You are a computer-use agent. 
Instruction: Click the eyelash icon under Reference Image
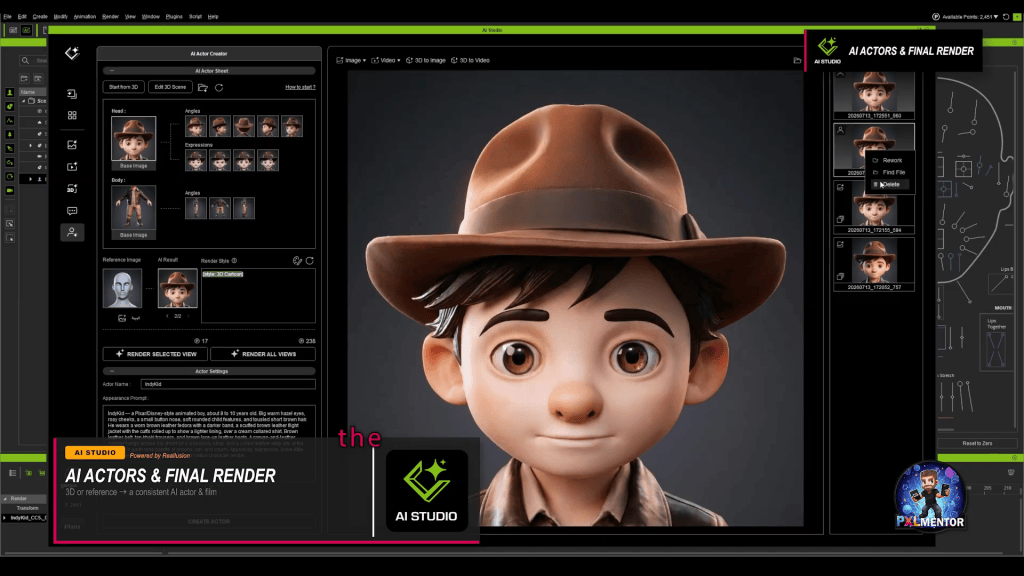136,318
